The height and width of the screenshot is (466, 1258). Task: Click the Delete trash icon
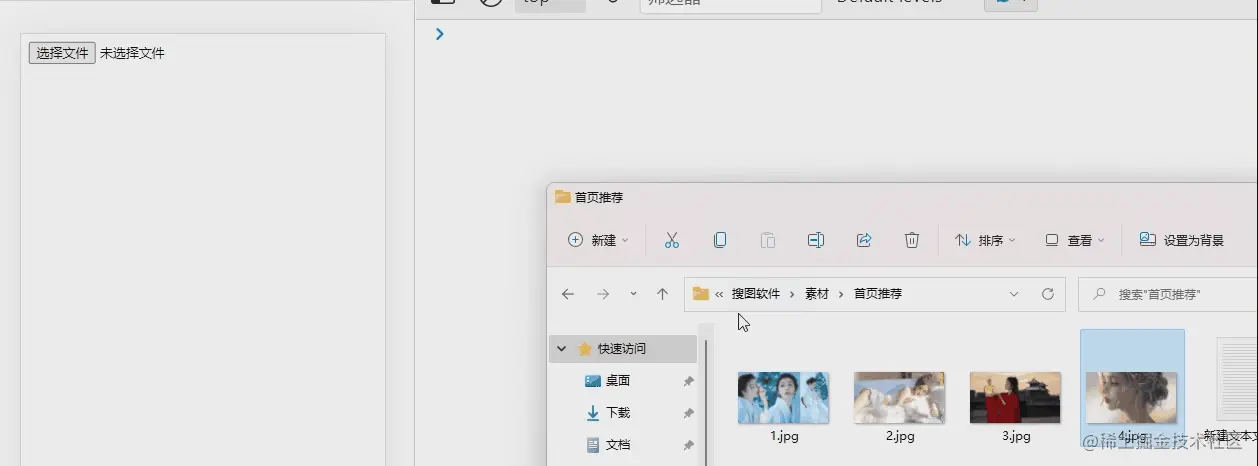[912, 240]
